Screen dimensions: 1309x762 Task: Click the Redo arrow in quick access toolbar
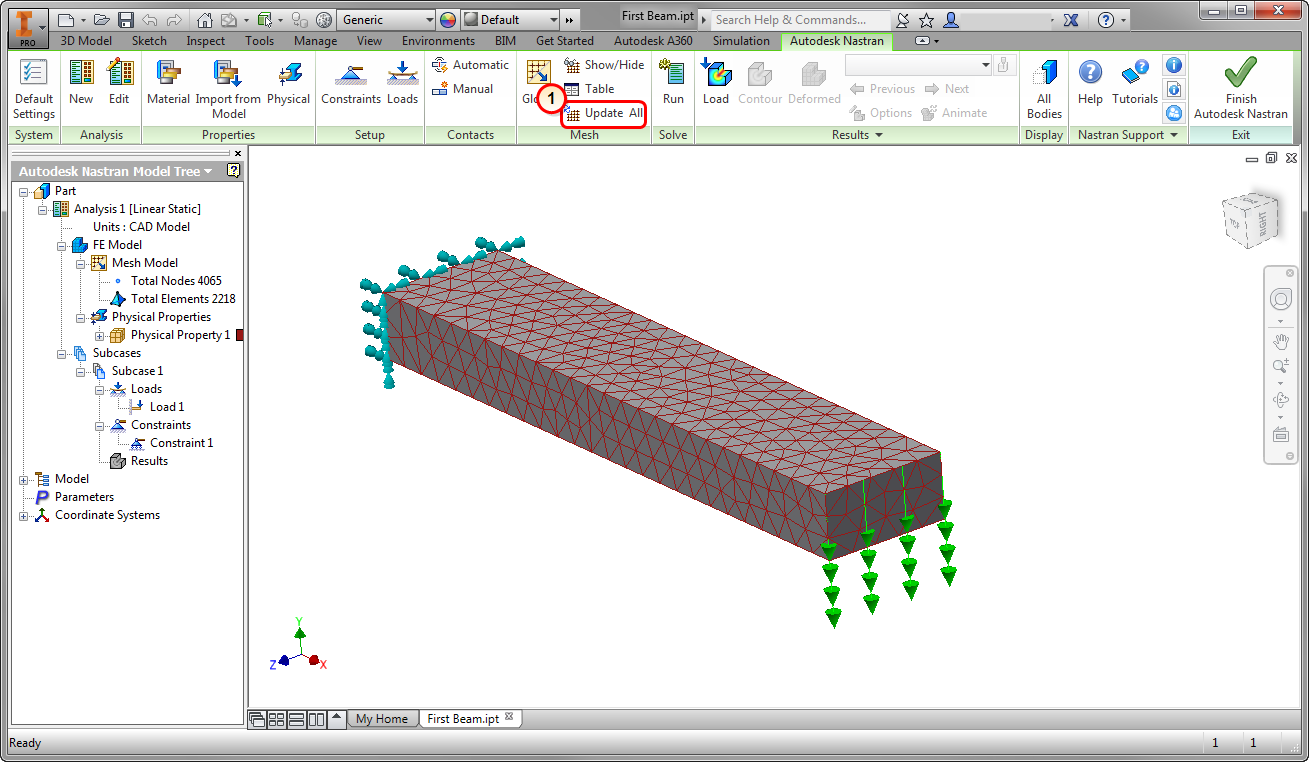coord(176,20)
